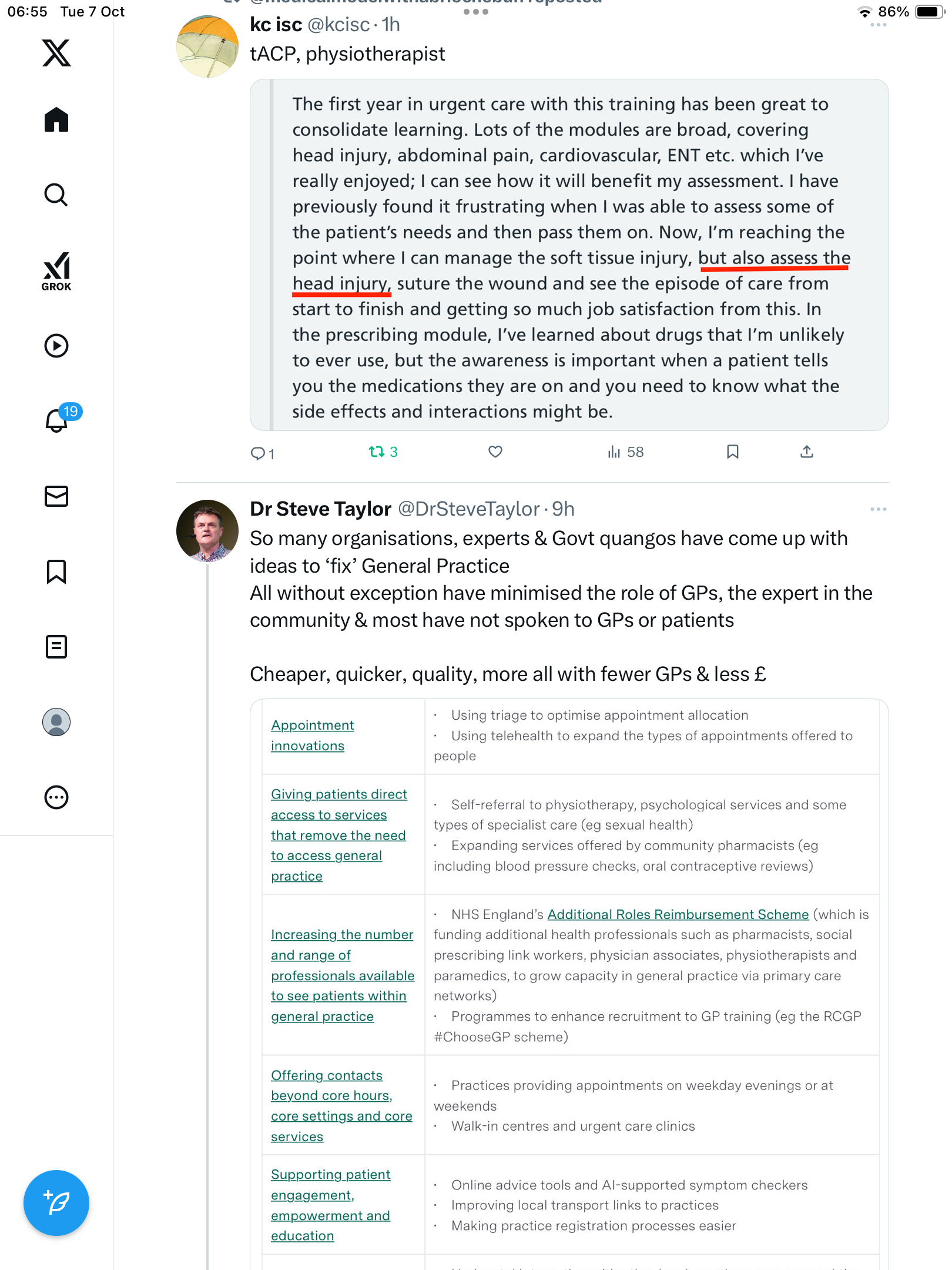Tap the compose new post button
Screen dimensions: 952x1270
56,1203
